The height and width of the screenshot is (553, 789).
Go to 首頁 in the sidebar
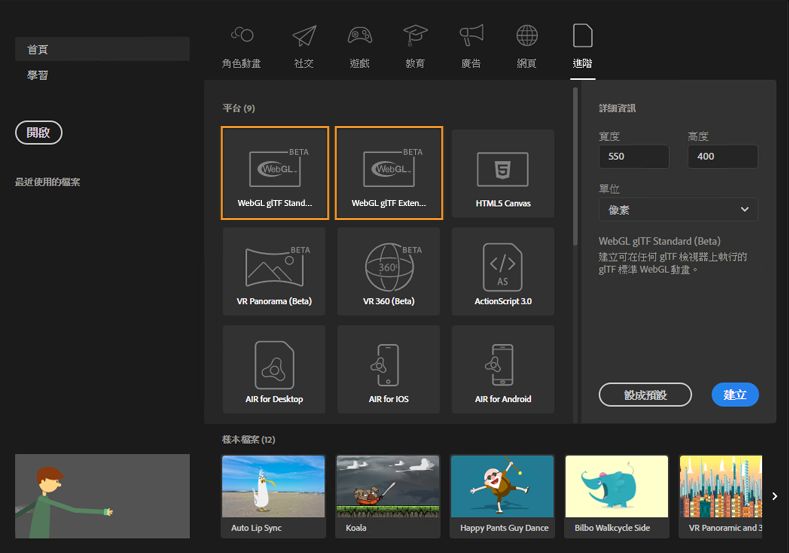pyautogui.click(x=102, y=49)
